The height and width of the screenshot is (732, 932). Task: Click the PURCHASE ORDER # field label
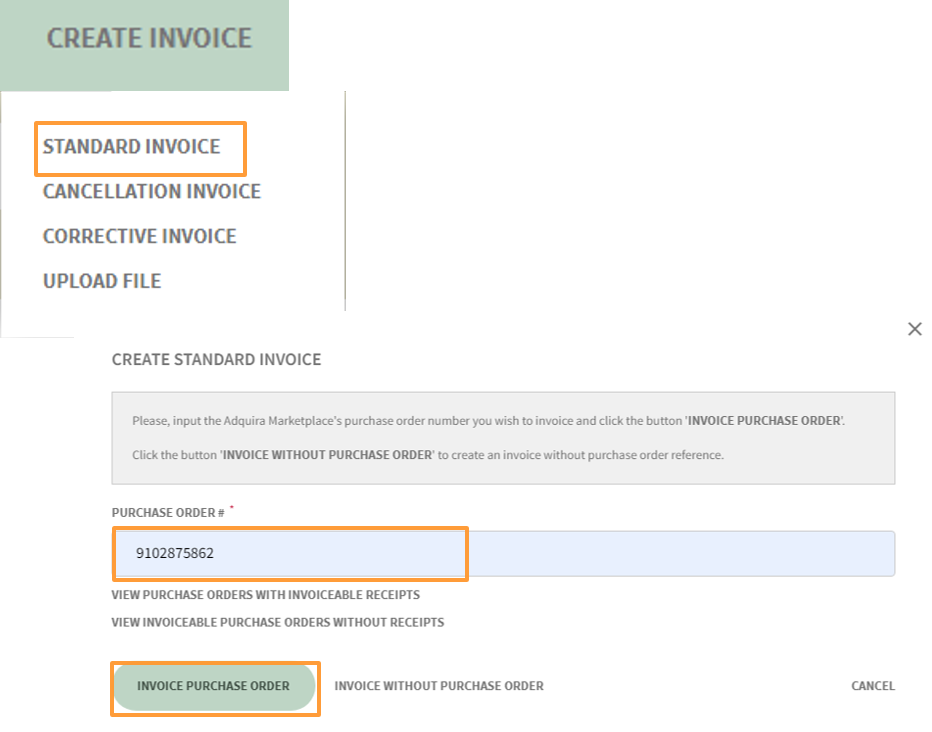164,512
